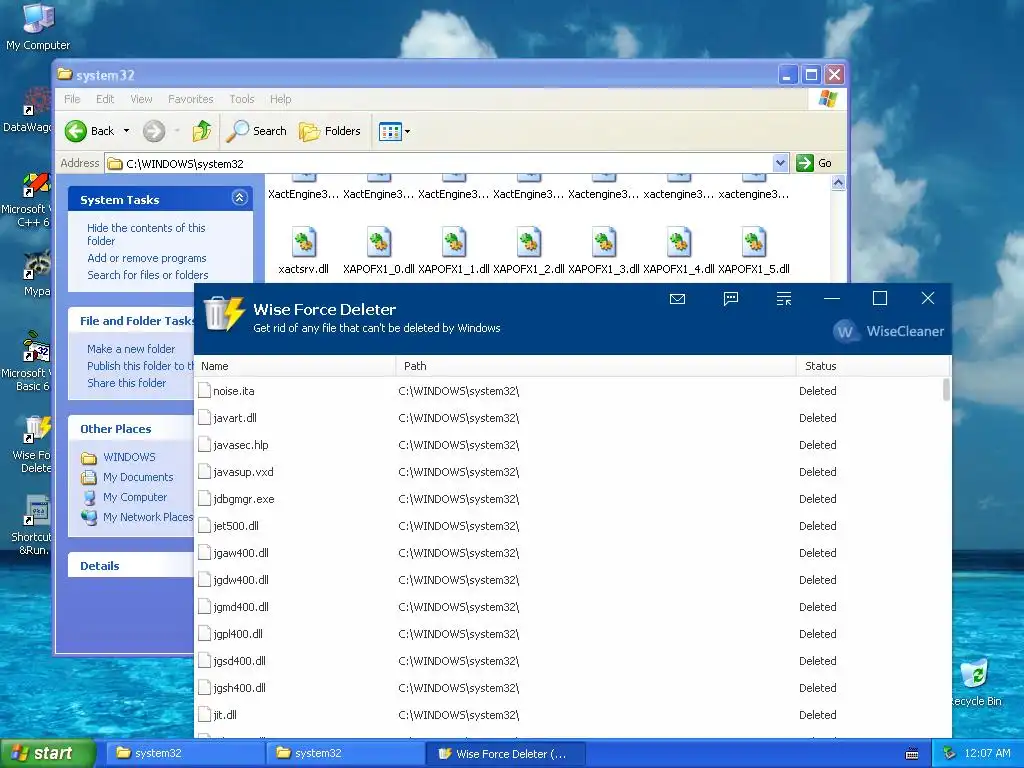Click the WiseCleaner logo link
1024x768 pixels.
pos(889,331)
